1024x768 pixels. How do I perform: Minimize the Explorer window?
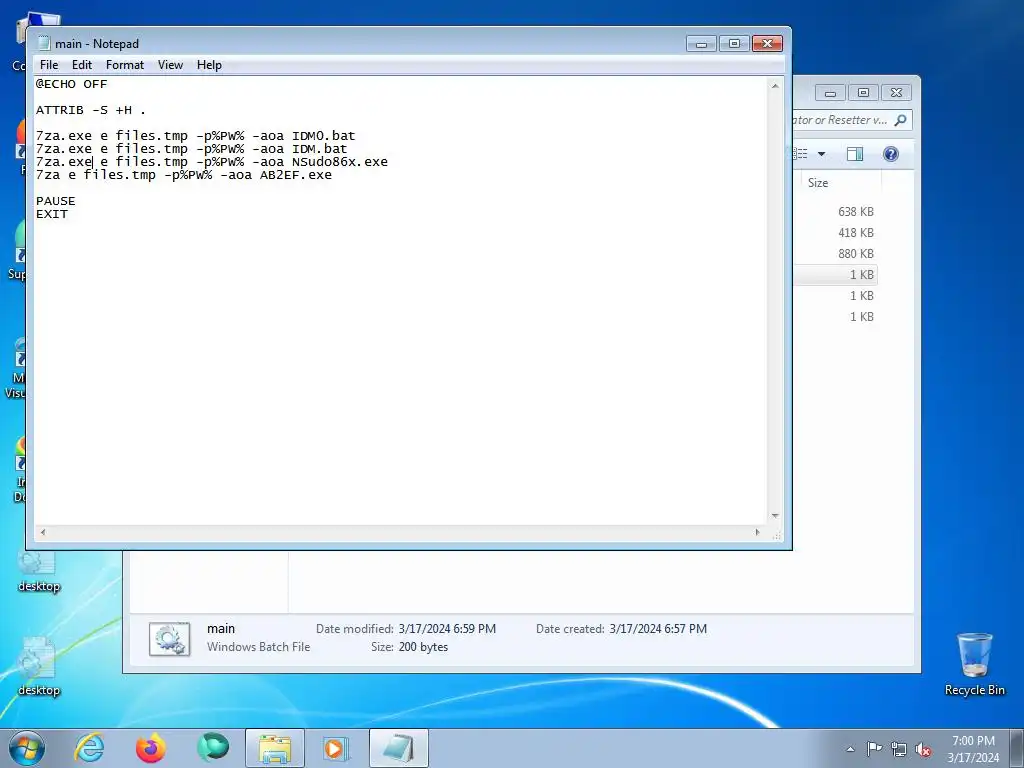click(830, 93)
